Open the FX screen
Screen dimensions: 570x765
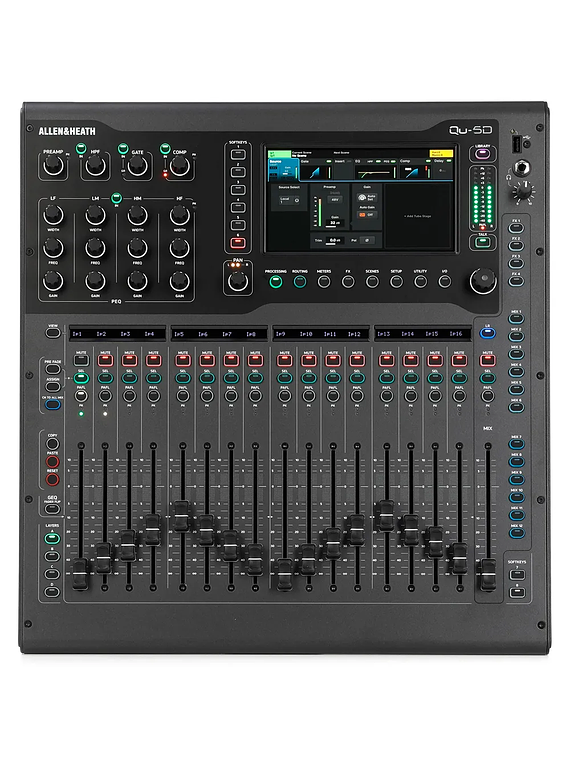[x=348, y=282]
